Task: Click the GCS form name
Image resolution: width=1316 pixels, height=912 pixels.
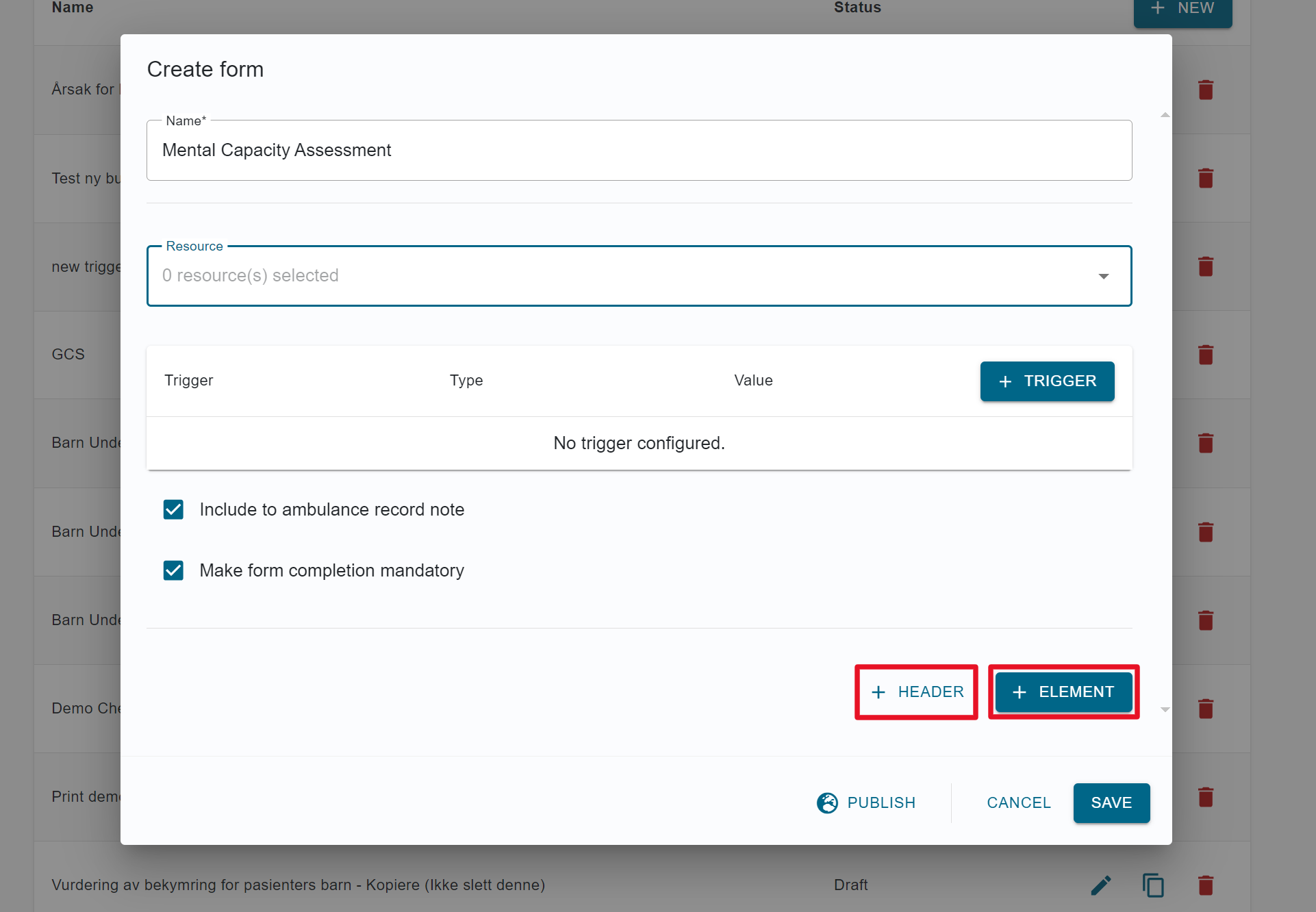Action: (x=68, y=355)
